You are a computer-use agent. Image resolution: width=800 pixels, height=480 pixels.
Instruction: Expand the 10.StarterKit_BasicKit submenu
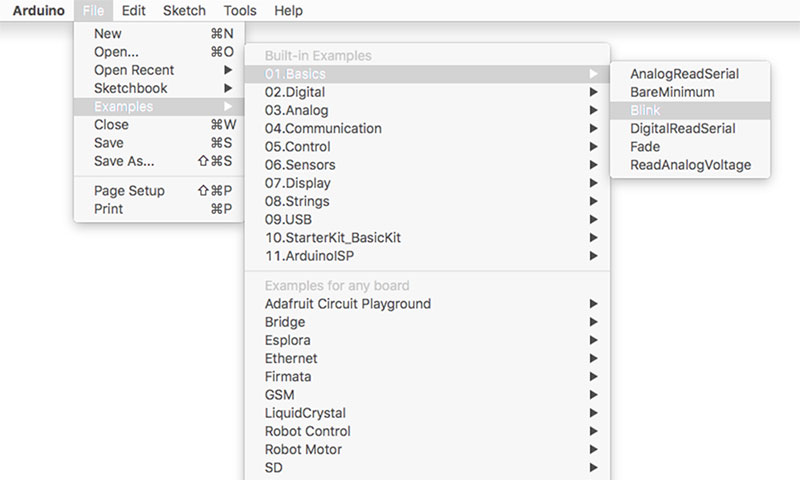[333, 238]
